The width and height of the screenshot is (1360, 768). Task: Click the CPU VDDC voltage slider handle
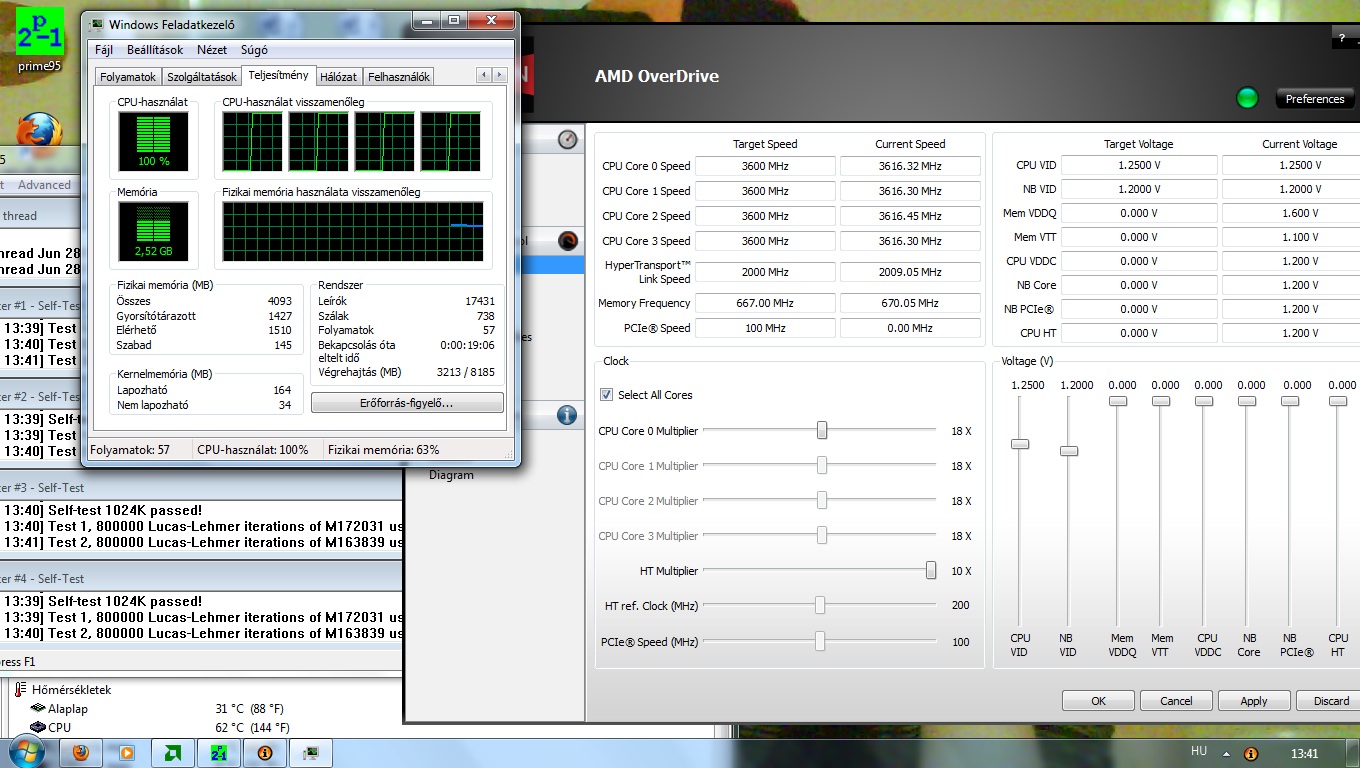tap(1204, 401)
